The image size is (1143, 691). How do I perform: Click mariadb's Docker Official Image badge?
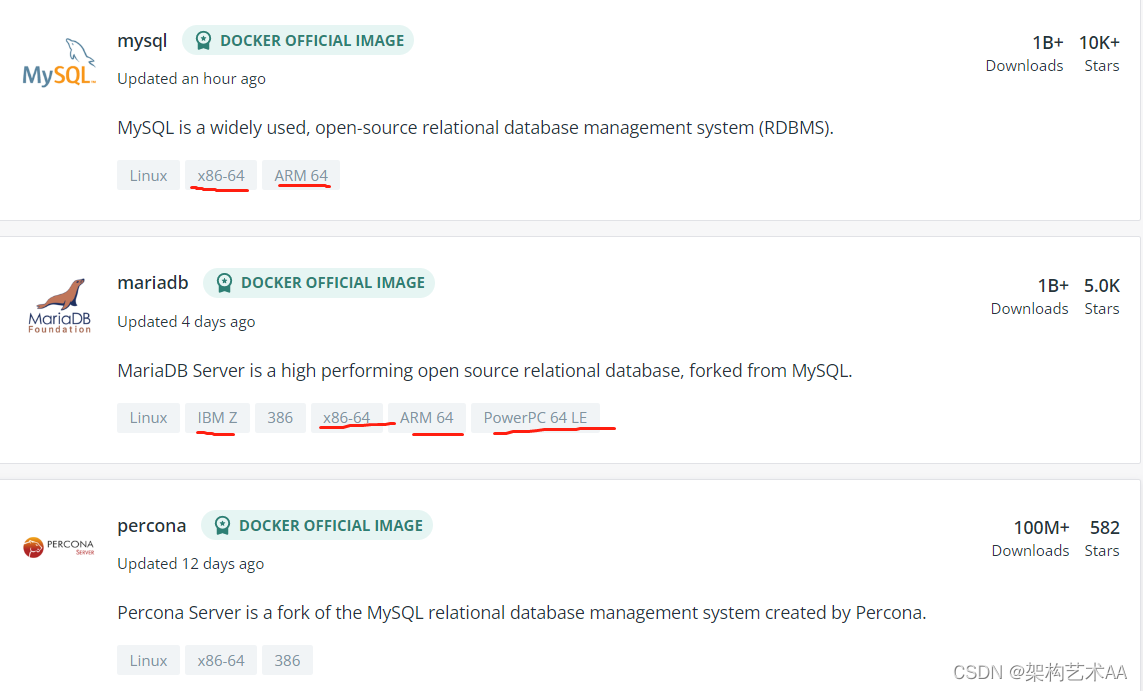(319, 283)
